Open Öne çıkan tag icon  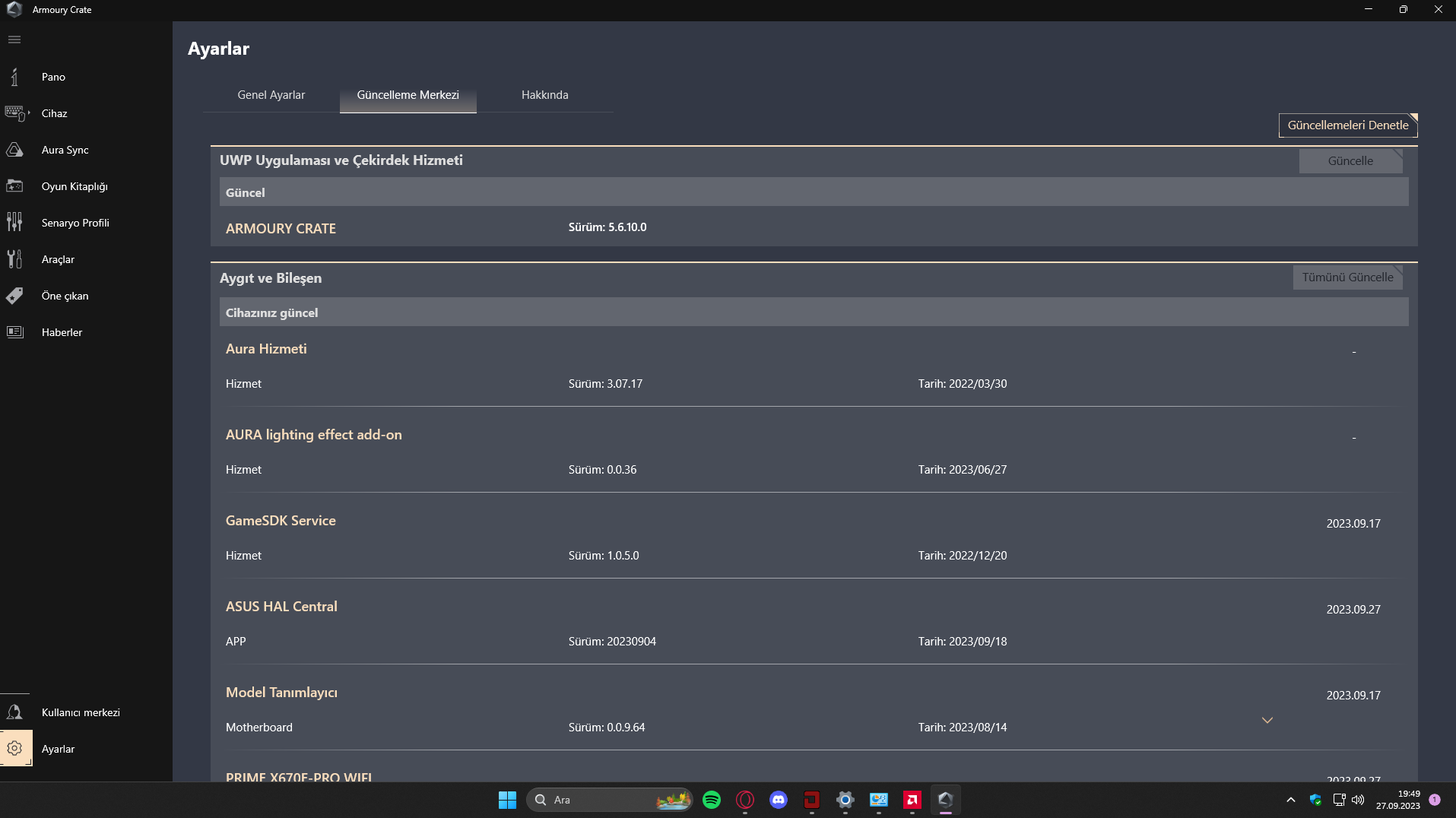(x=14, y=296)
